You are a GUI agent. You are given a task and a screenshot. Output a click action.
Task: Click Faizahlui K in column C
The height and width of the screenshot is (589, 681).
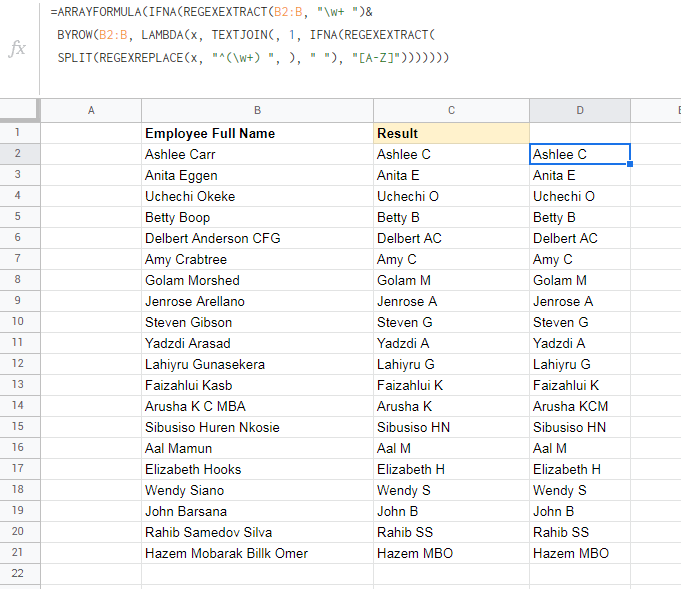pyautogui.click(x=452, y=385)
